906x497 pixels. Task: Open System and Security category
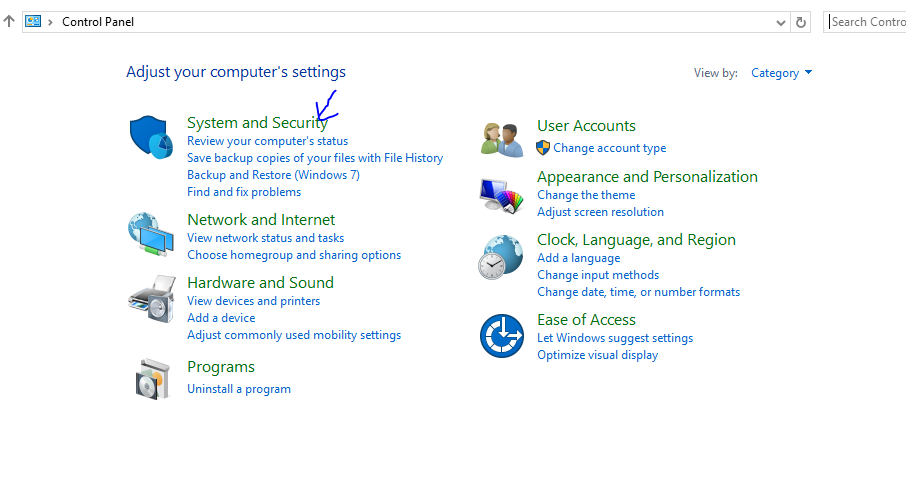coord(257,123)
